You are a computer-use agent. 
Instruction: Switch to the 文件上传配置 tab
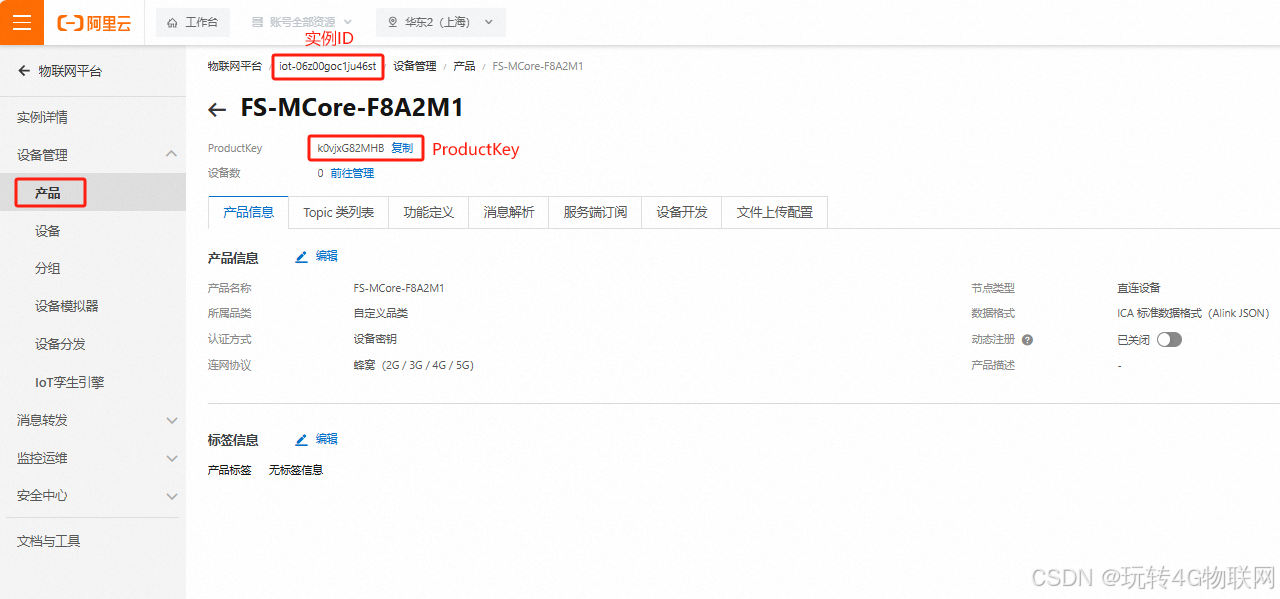(775, 212)
